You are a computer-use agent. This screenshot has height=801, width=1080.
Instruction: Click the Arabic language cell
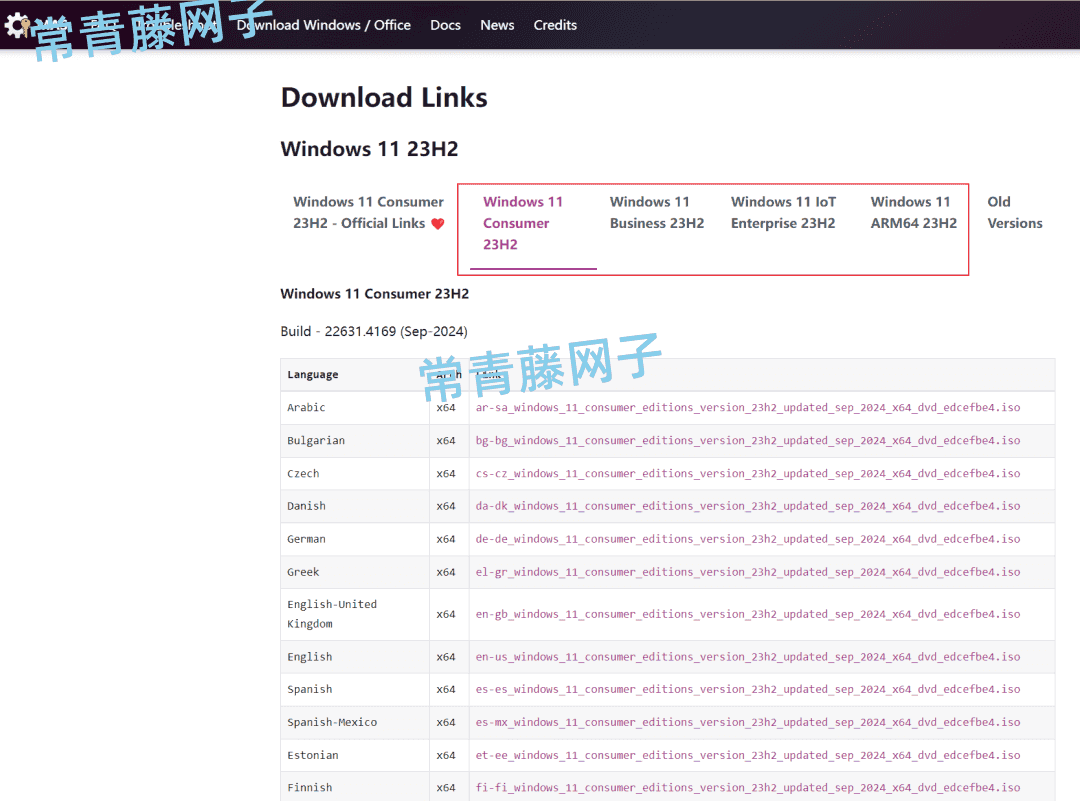tap(355, 408)
